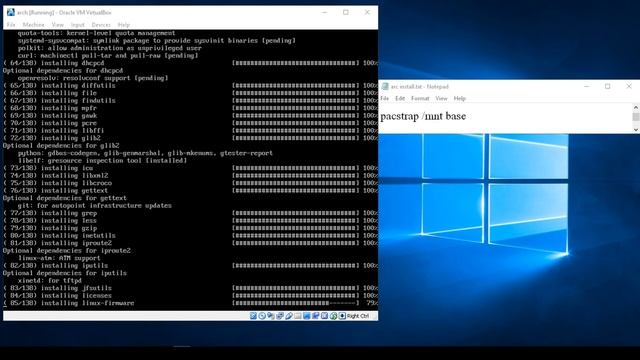Click the Notepad scrollbar down arrow
This screenshot has height=360, width=640.
(x=636, y=129)
